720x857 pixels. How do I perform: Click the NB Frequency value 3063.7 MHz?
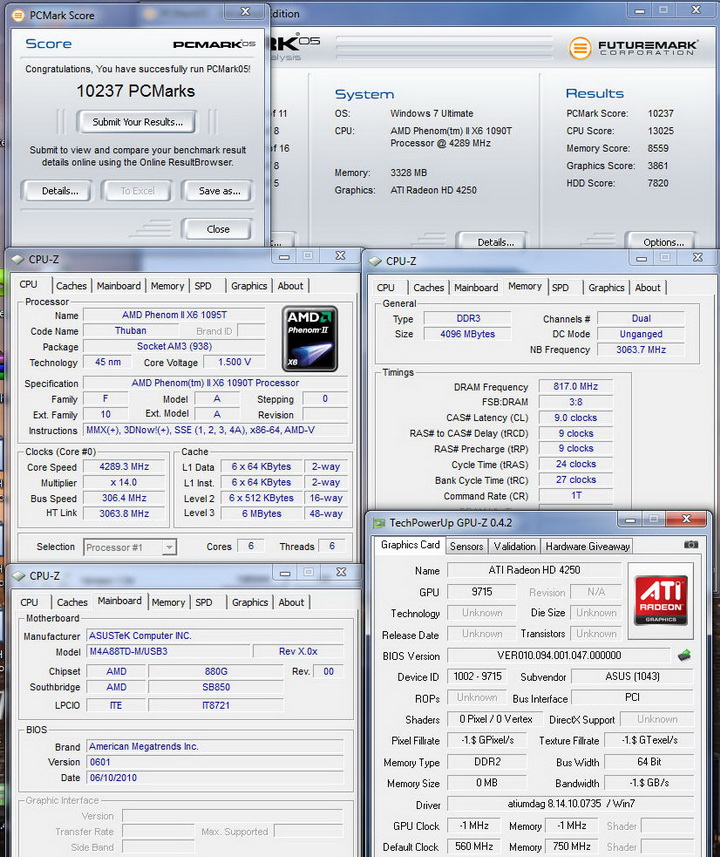pyautogui.click(x=641, y=350)
